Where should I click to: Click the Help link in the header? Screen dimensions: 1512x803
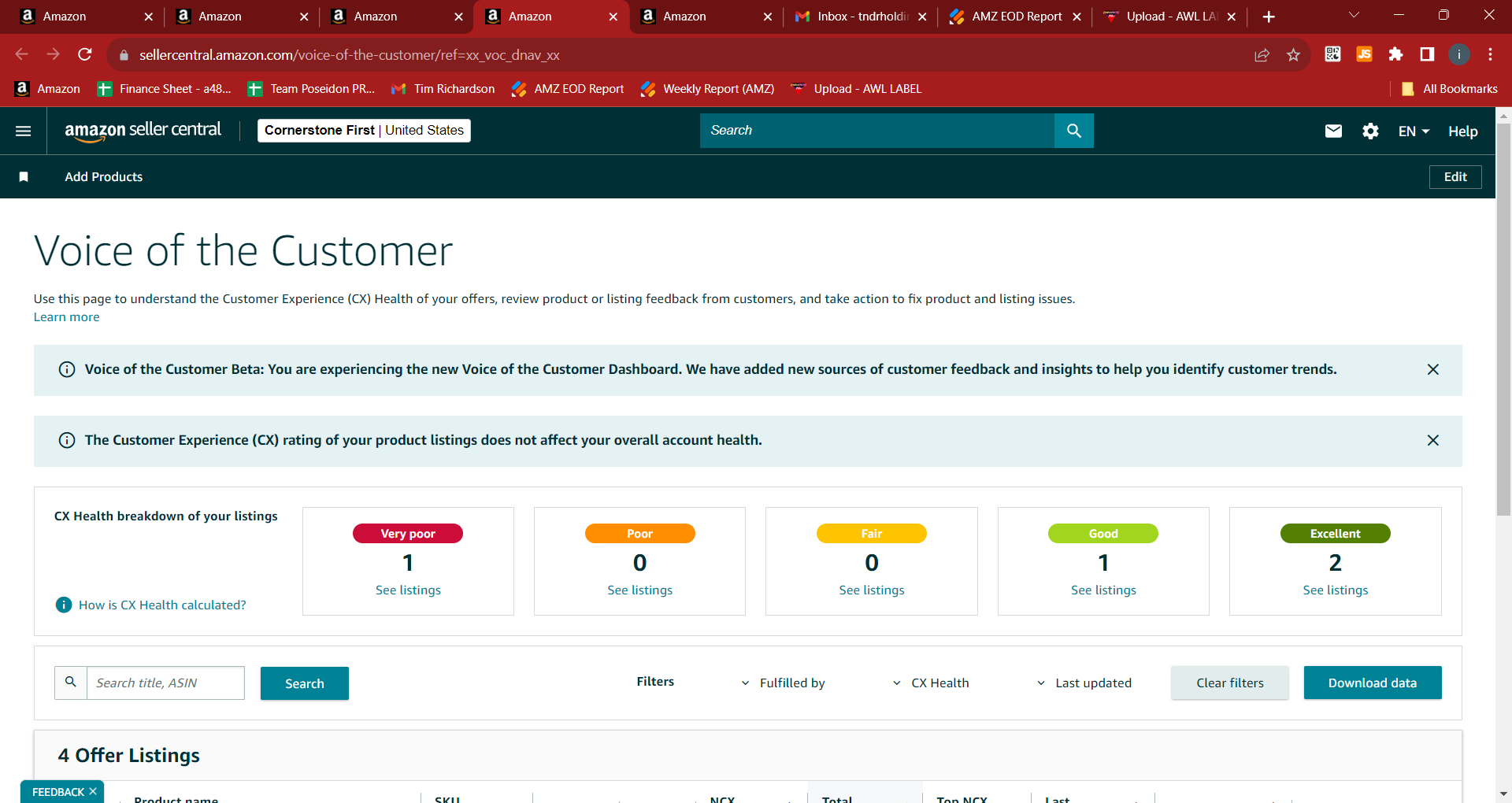[1462, 131]
